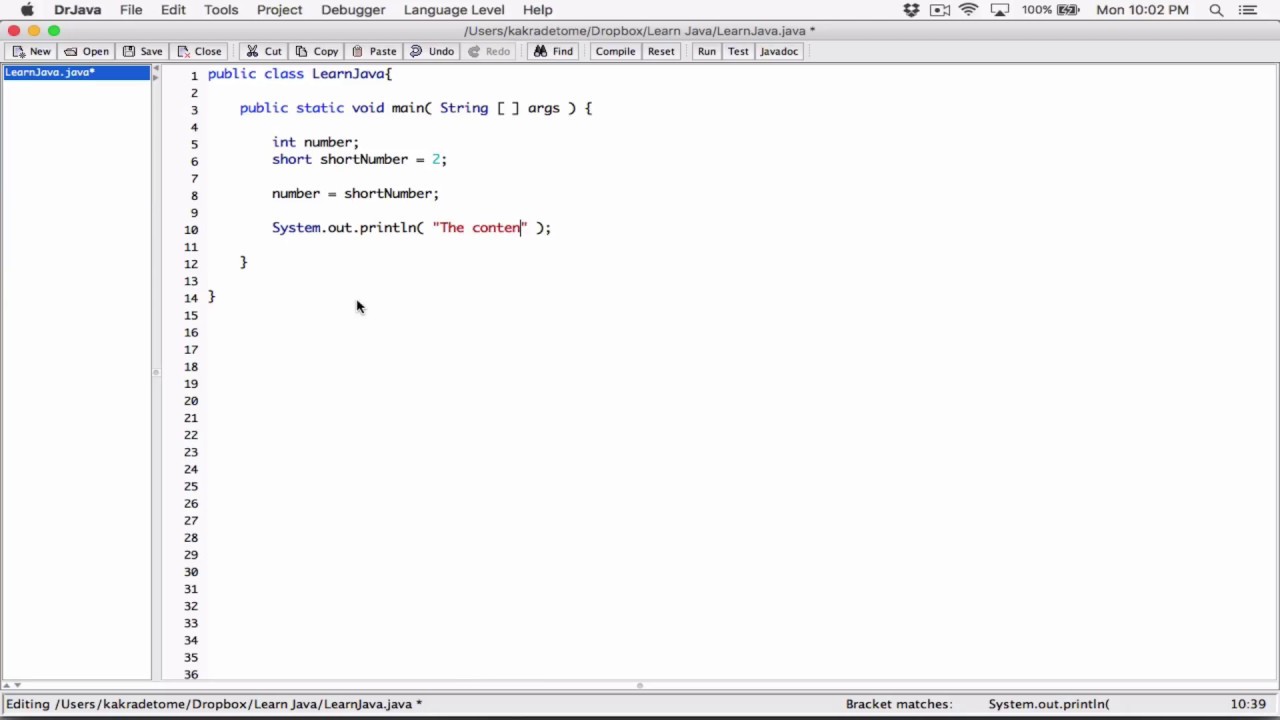Image resolution: width=1280 pixels, height=720 pixels.
Task: Open the DrJava application menu
Action: [x=77, y=10]
